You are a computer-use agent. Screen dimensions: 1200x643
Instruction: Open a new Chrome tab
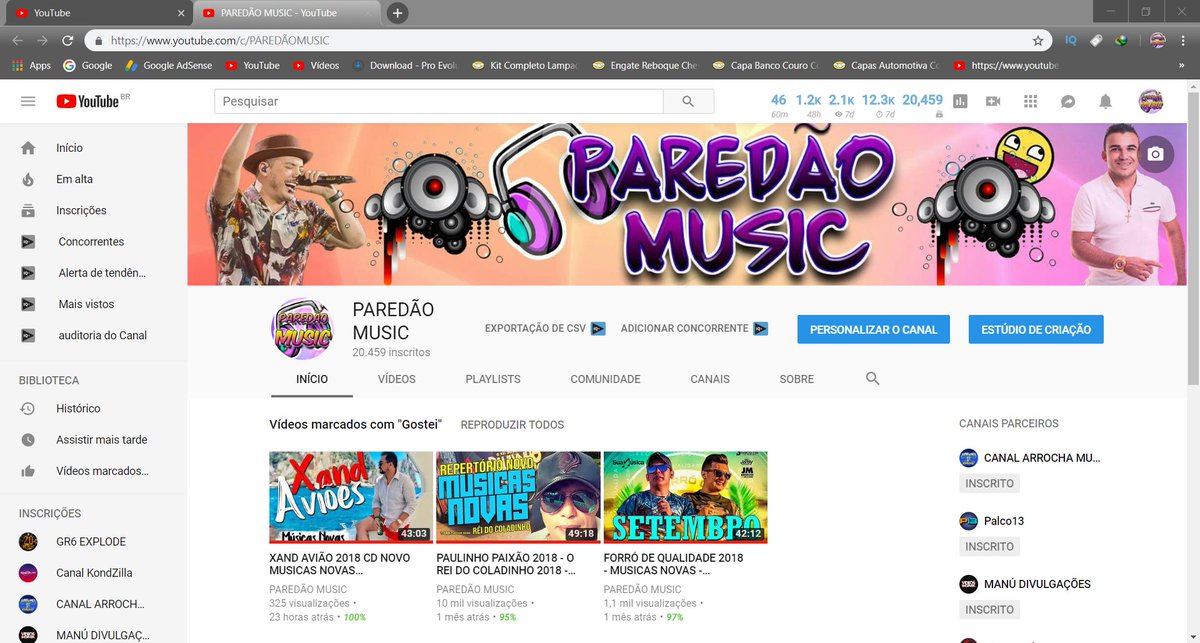coord(397,13)
